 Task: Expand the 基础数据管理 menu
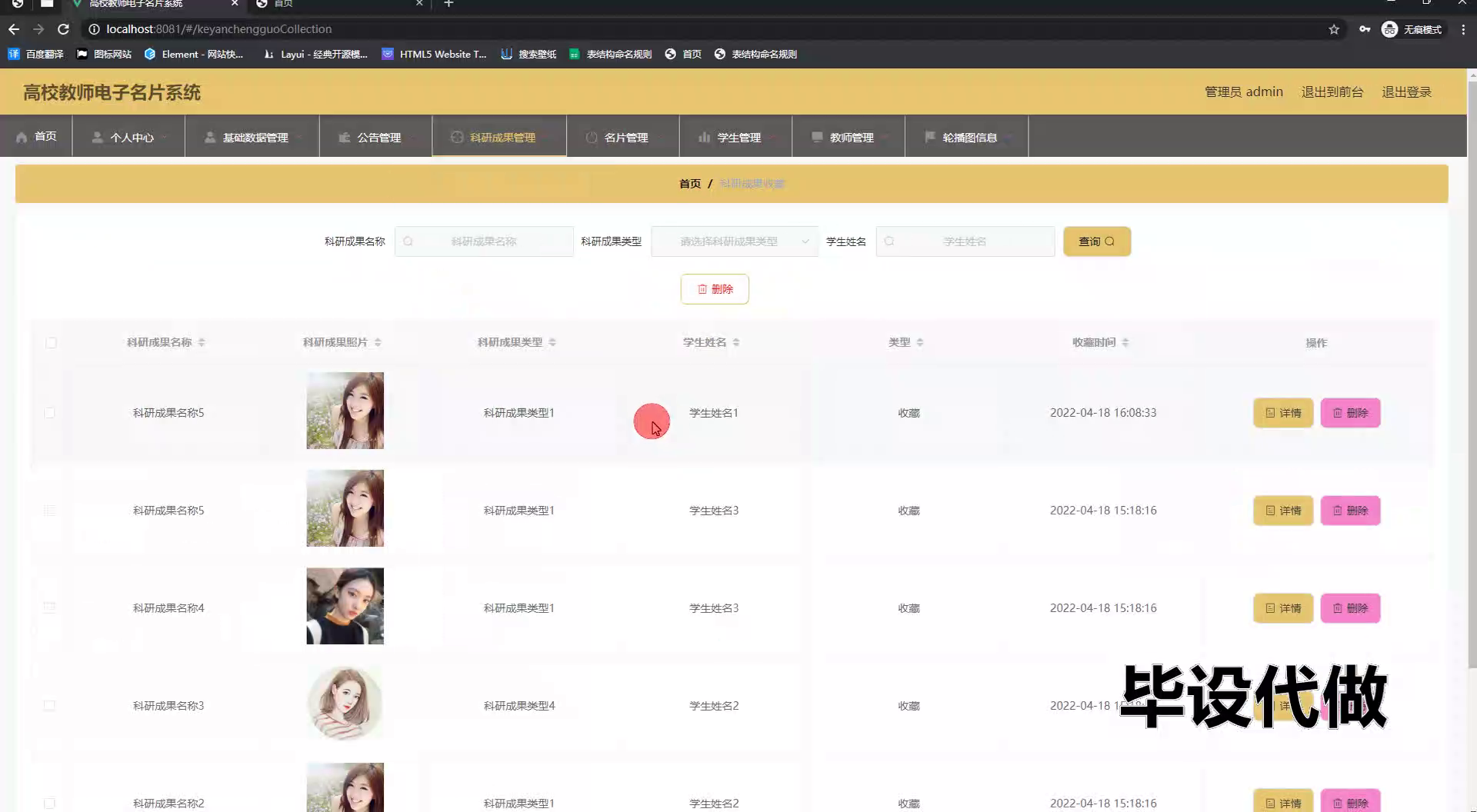[x=252, y=137]
